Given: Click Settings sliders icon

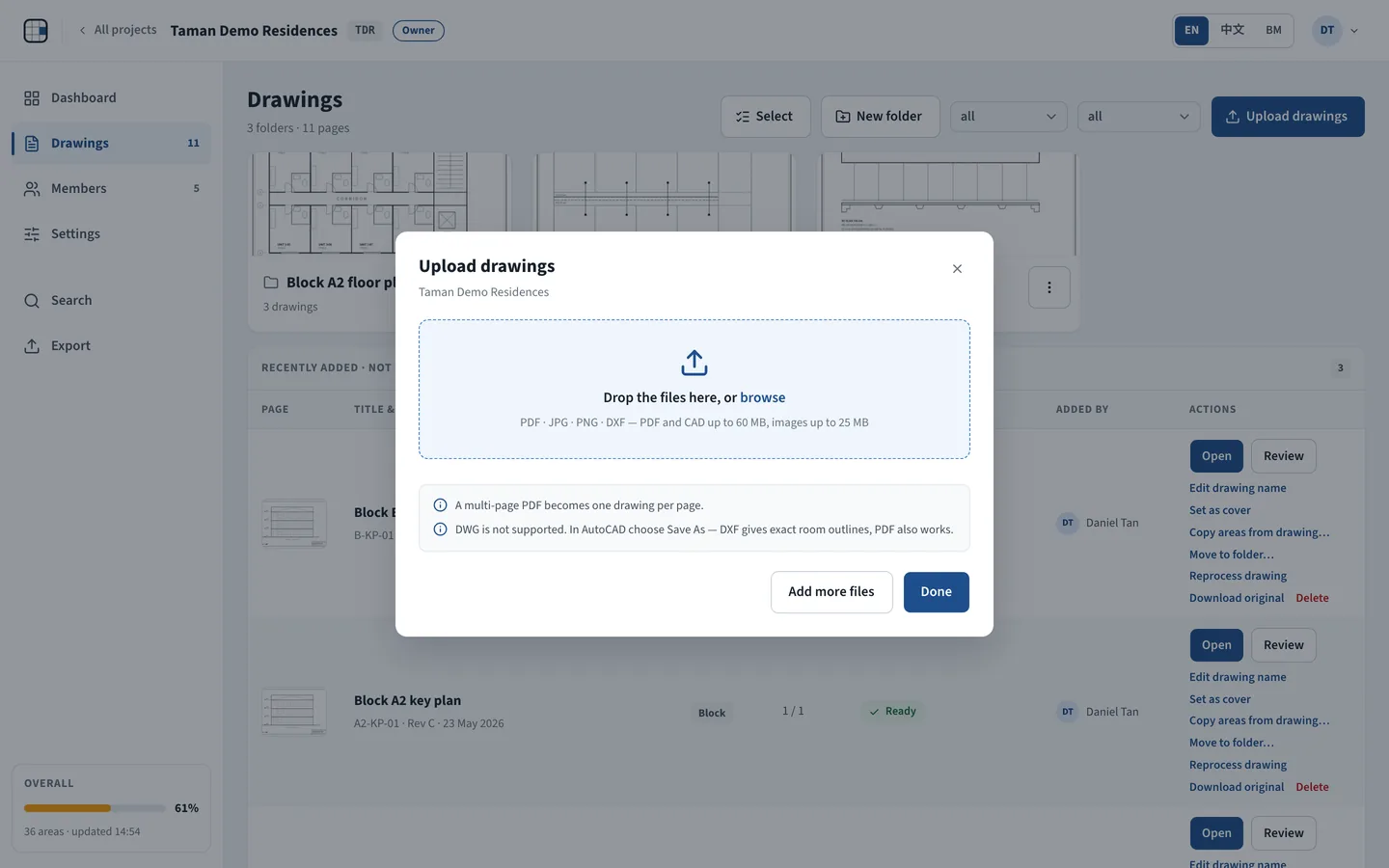Looking at the screenshot, I should pos(32,234).
